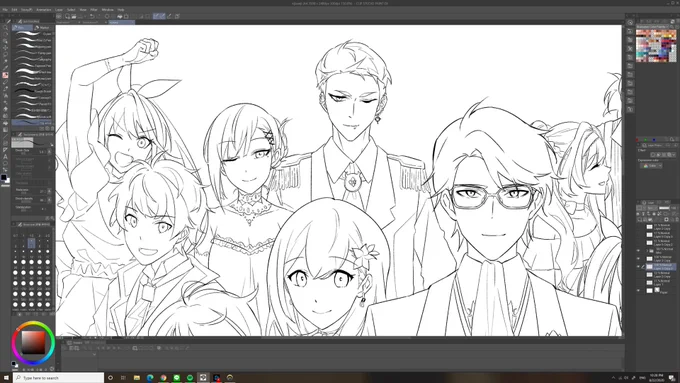Image resolution: width=680 pixels, height=383 pixels.
Task: Open Microsoft Edge from taskbar
Action: tap(150, 377)
